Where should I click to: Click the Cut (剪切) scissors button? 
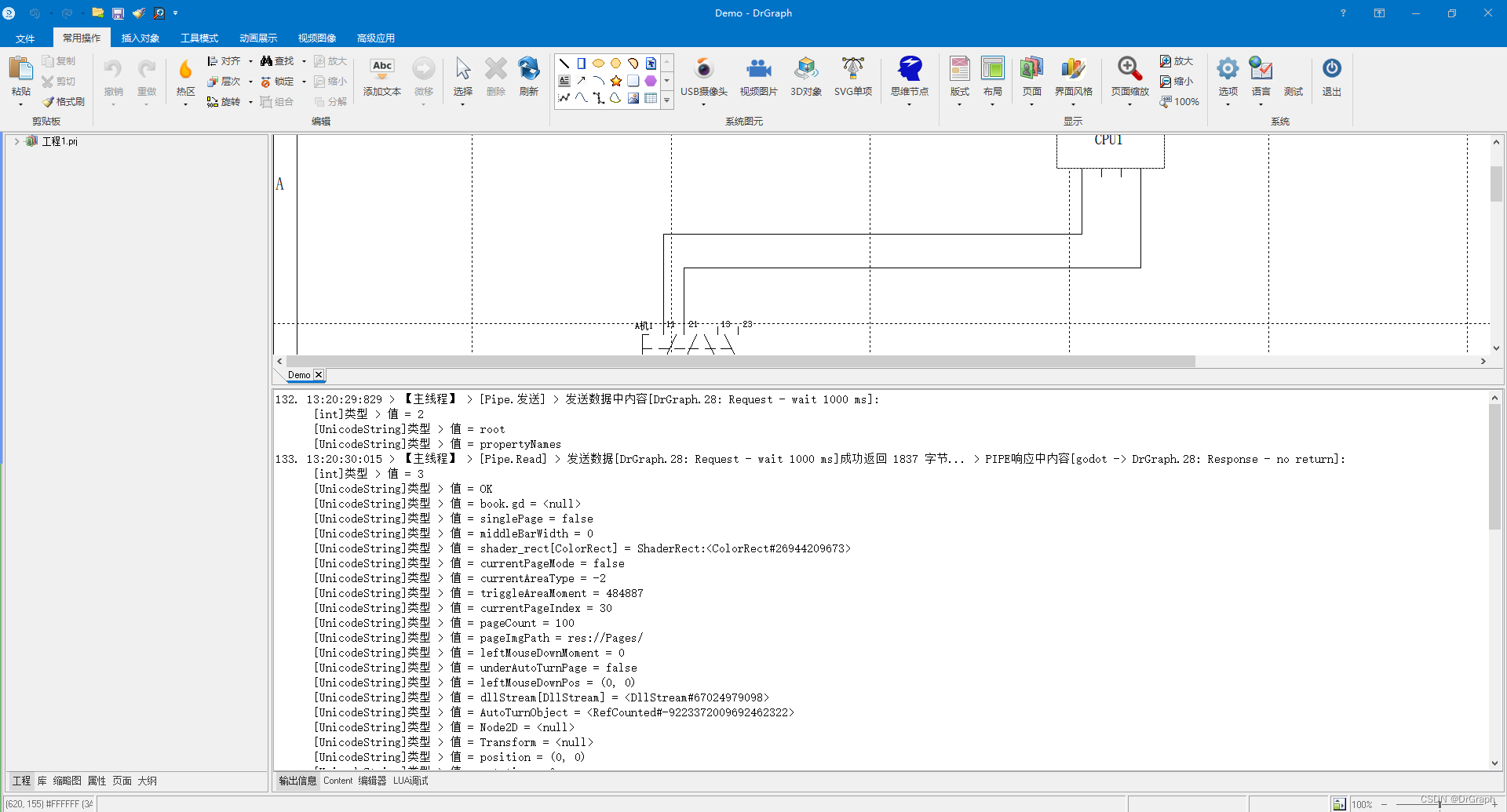pyautogui.click(x=59, y=82)
